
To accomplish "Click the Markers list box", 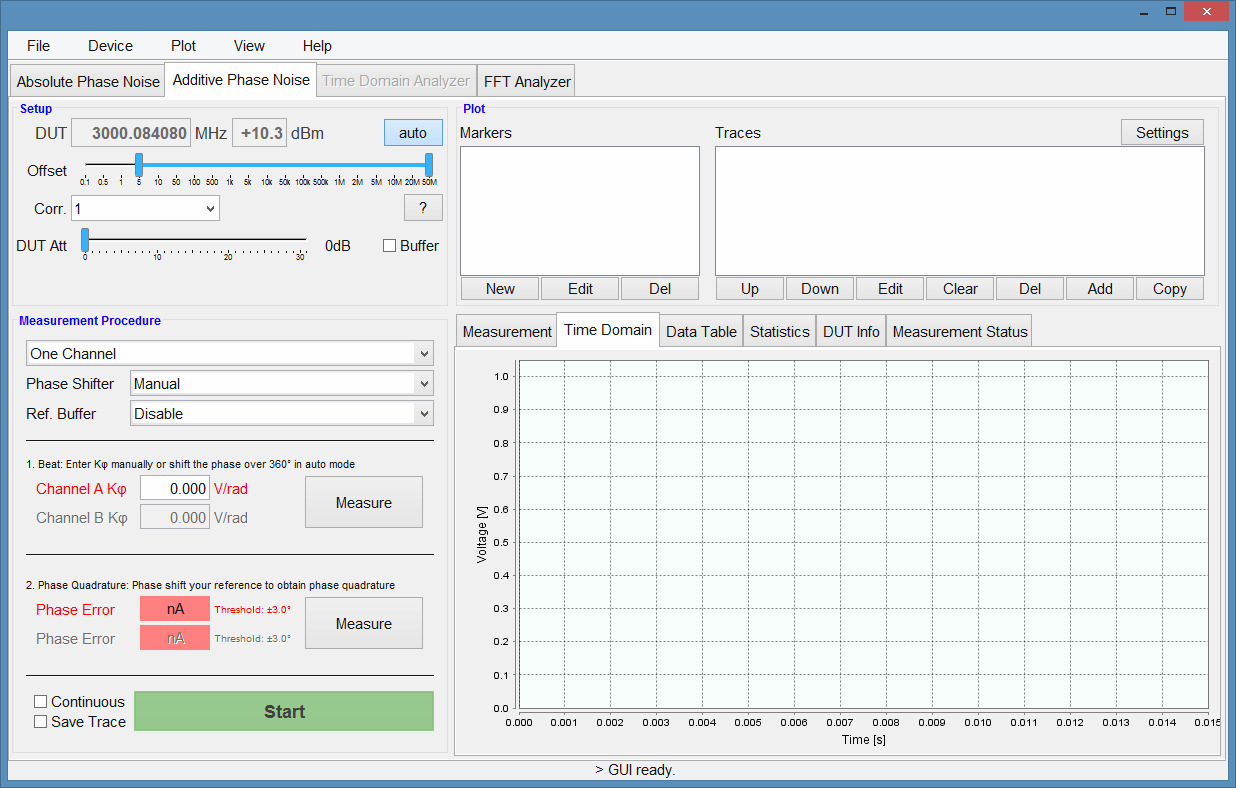I will coord(580,211).
